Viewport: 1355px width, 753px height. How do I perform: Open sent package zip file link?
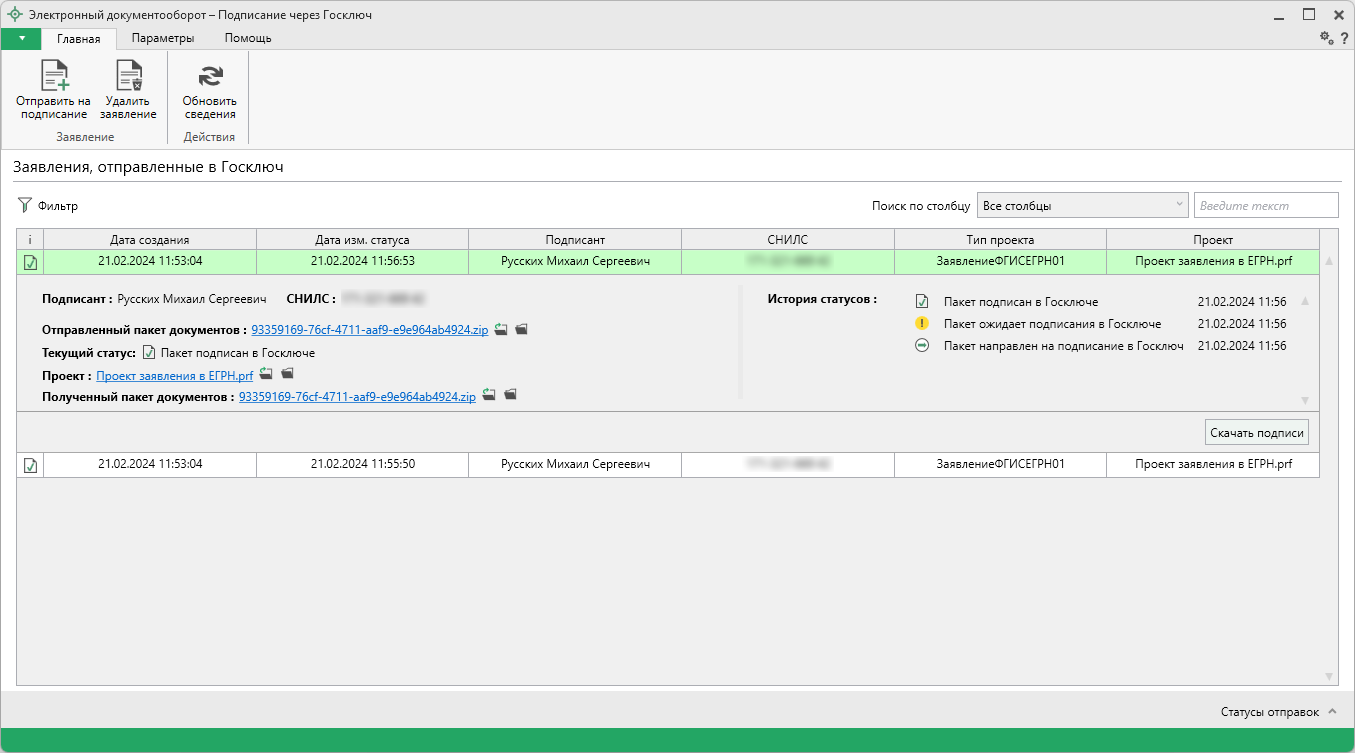click(369, 330)
